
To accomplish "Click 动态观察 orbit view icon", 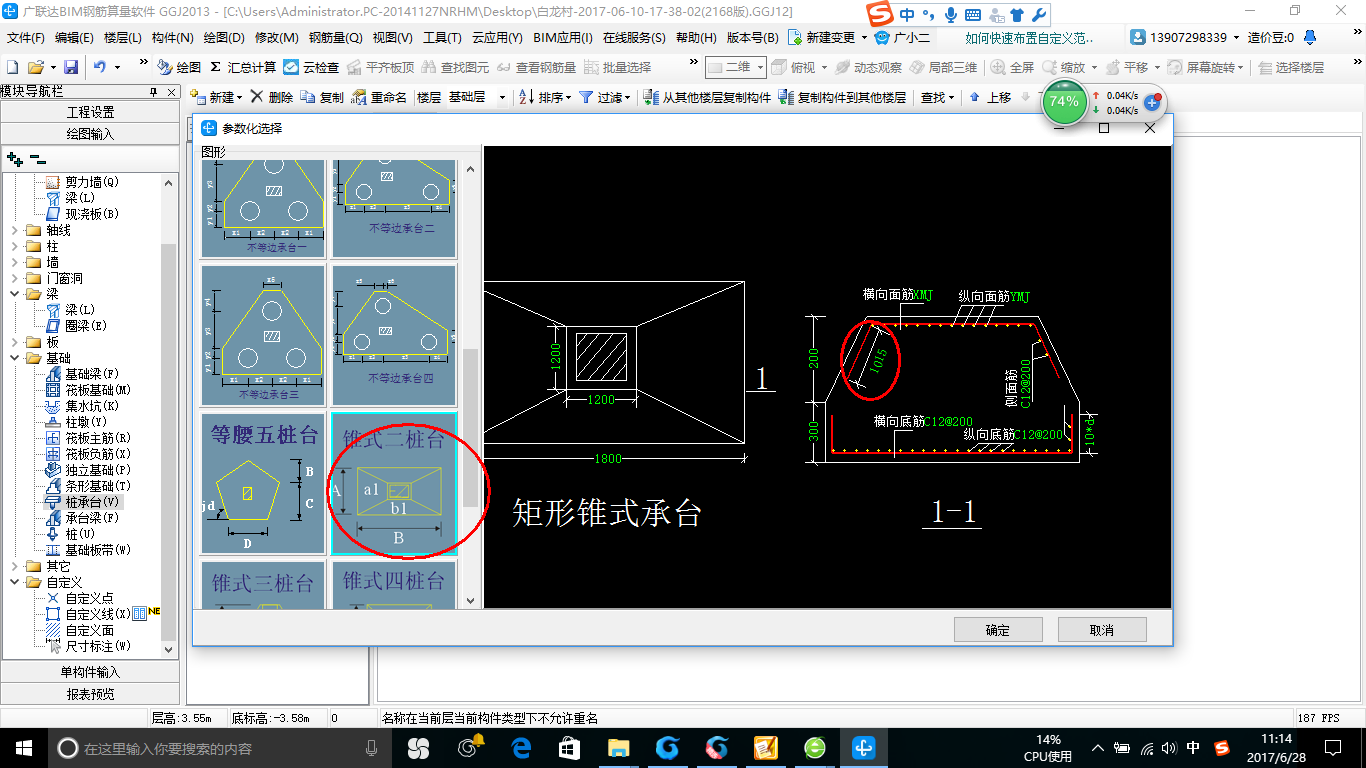I will pos(842,67).
